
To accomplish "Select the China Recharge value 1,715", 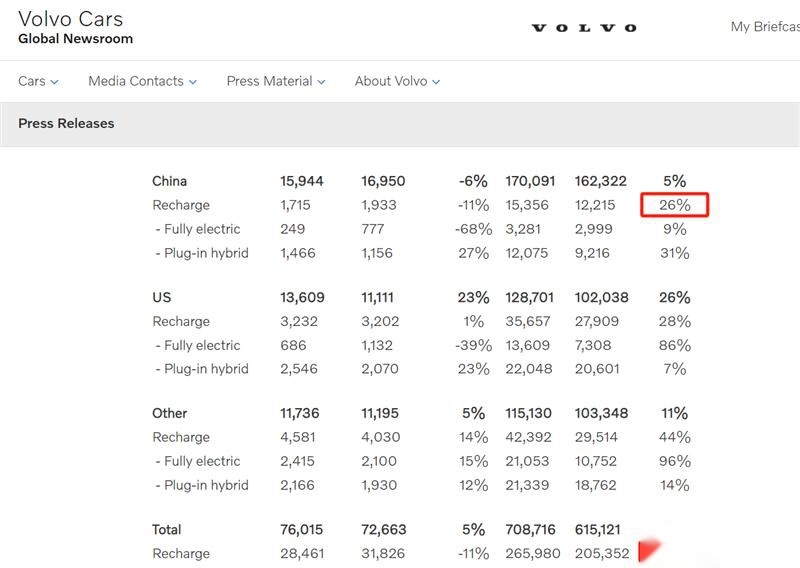I will pos(295,205).
